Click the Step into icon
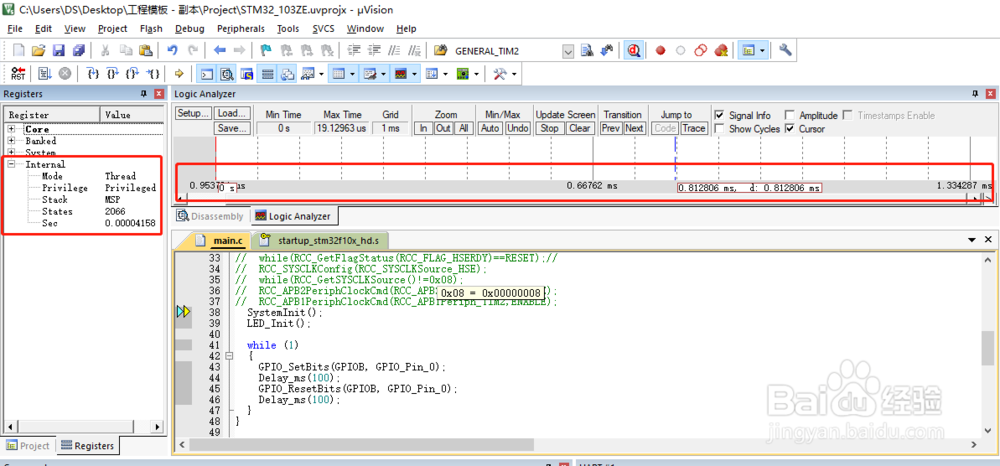This screenshot has width=1000, height=466. click(x=93, y=74)
